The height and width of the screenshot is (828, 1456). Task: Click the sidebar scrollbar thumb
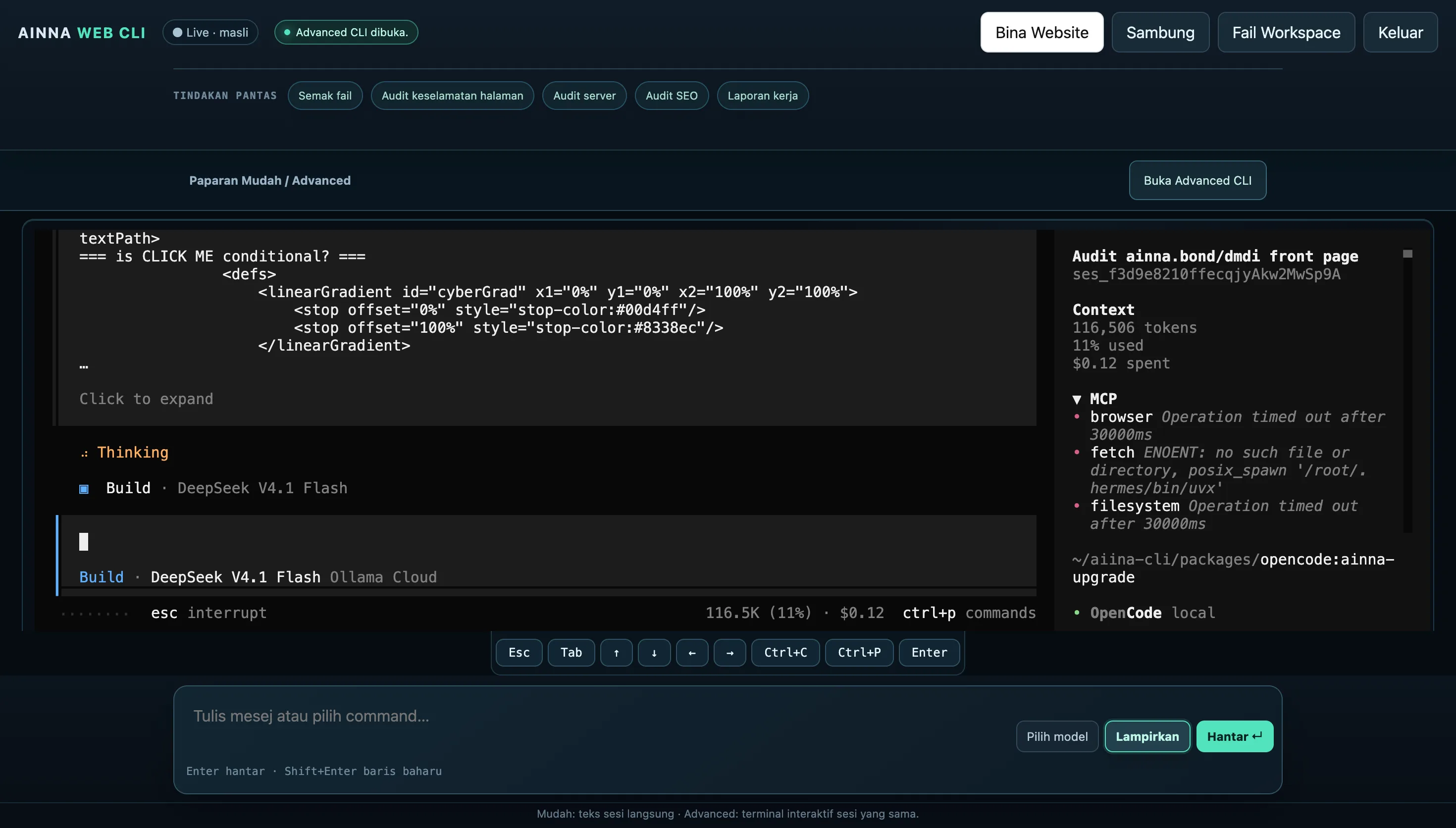pyautogui.click(x=1407, y=254)
